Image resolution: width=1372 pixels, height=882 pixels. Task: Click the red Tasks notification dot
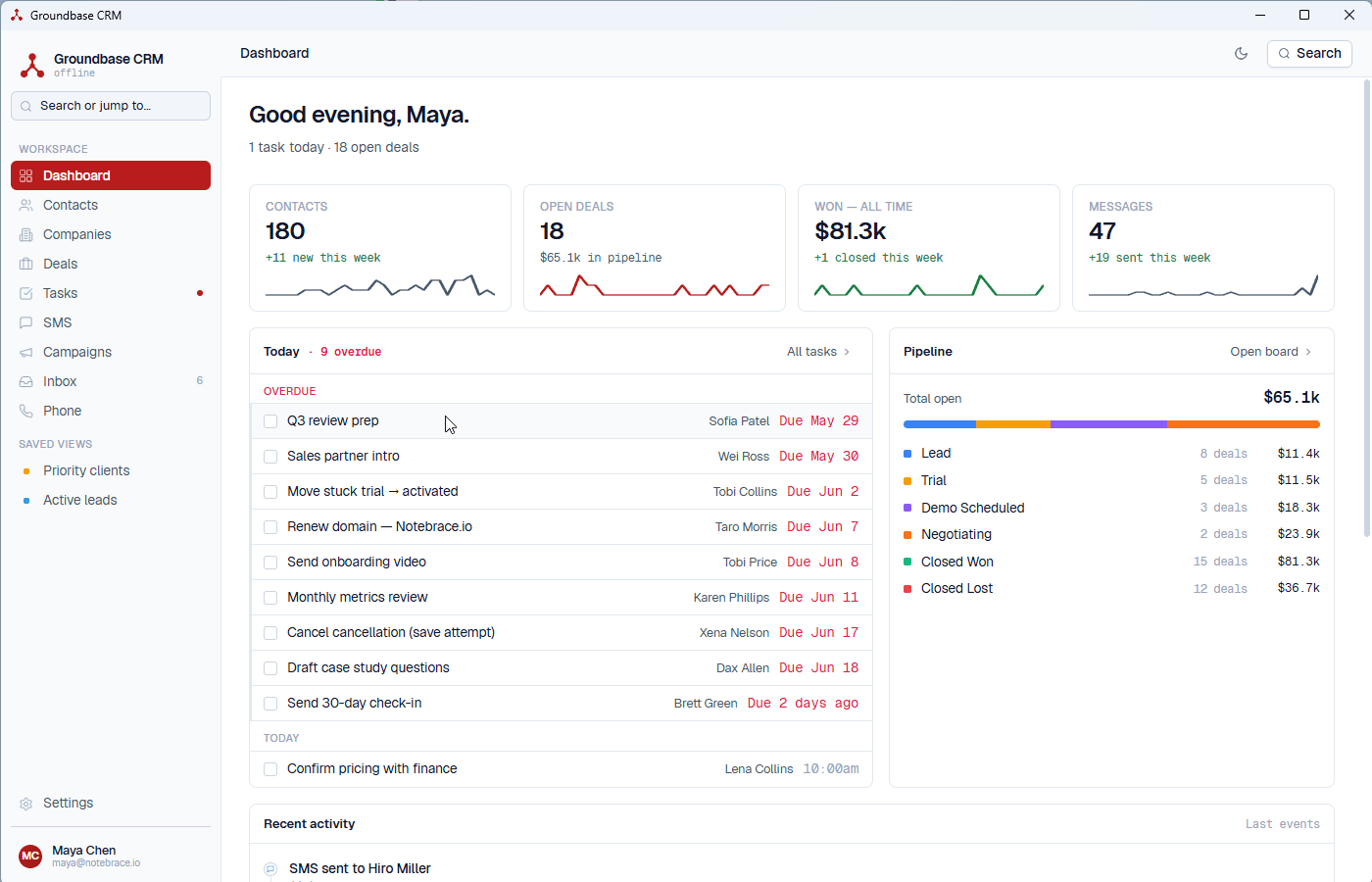pyautogui.click(x=200, y=293)
